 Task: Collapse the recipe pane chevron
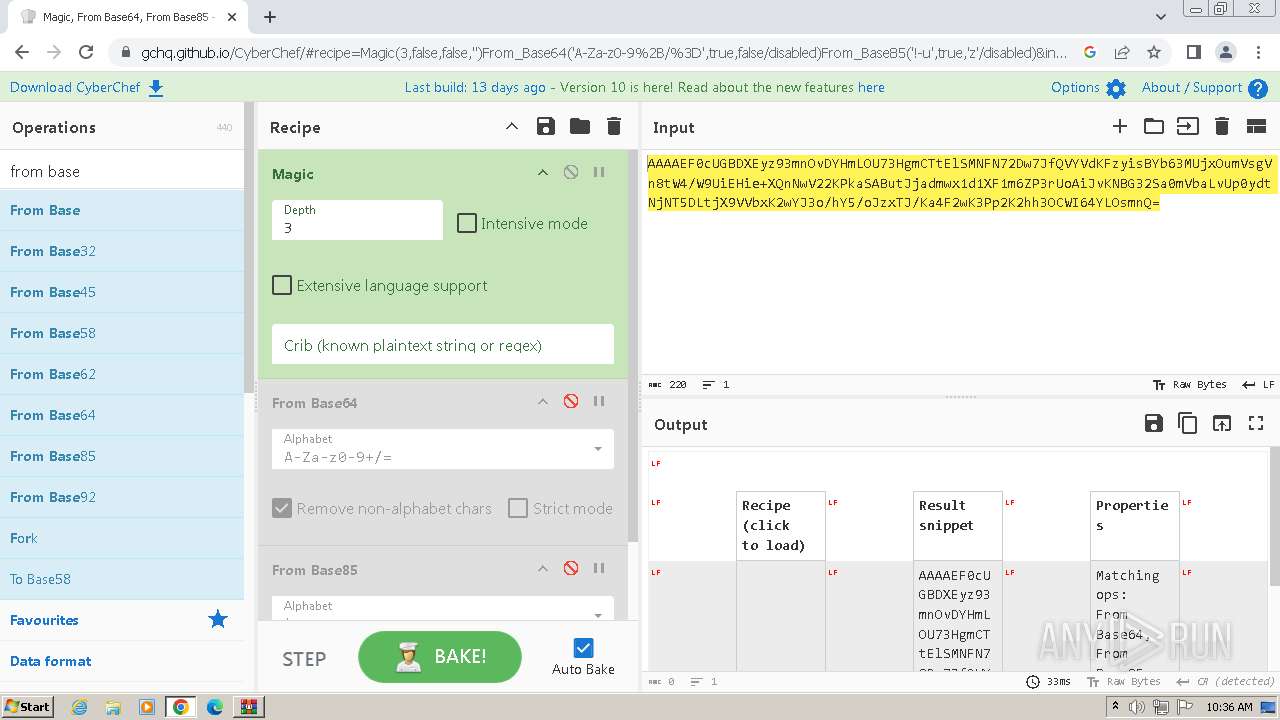511,126
